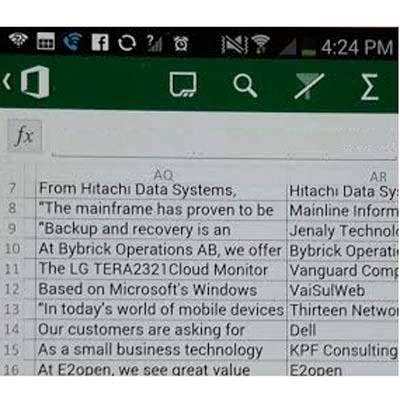Tap the Facebook notification icon in status bar

(100, 43)
